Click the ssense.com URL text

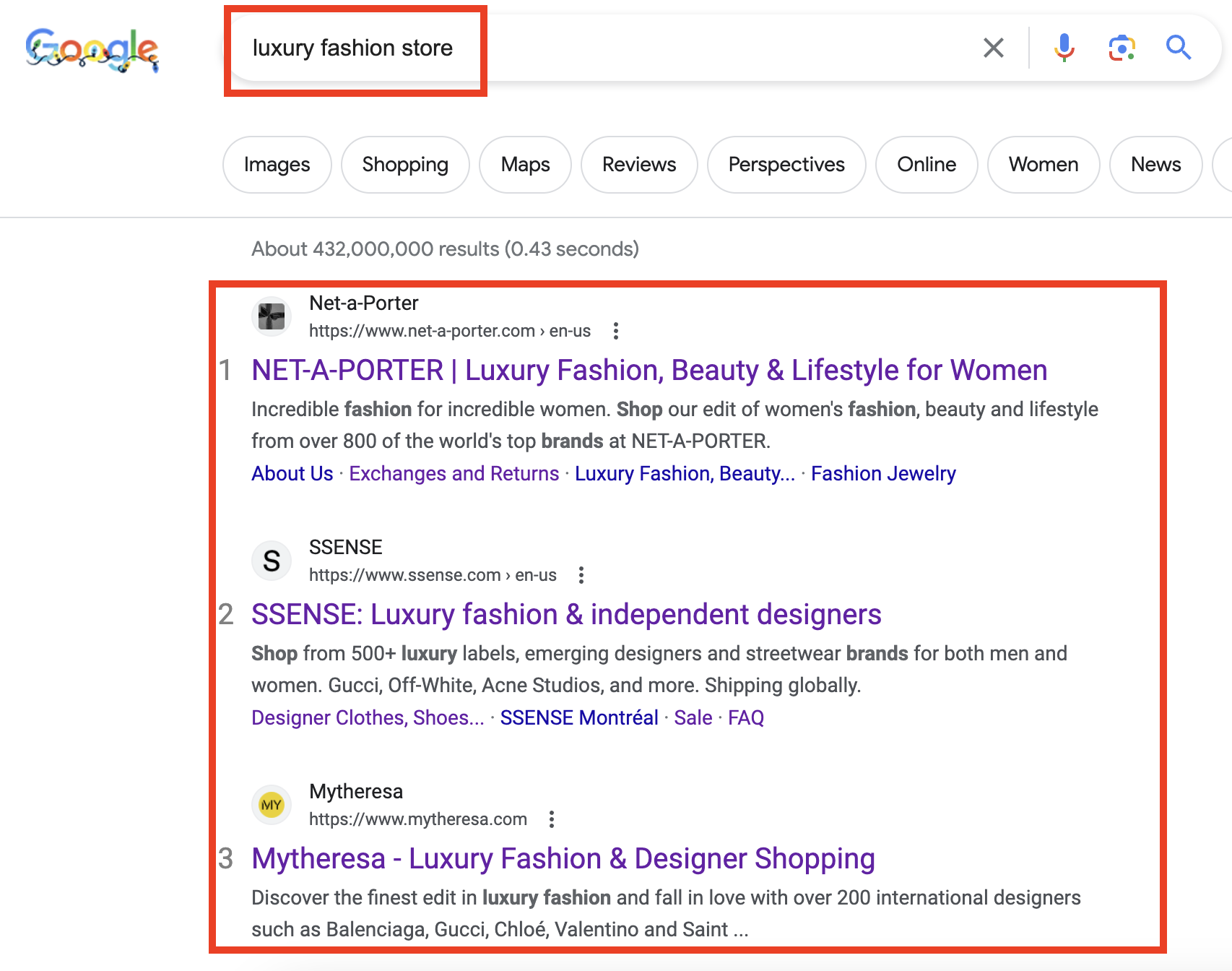pos(433,575)
